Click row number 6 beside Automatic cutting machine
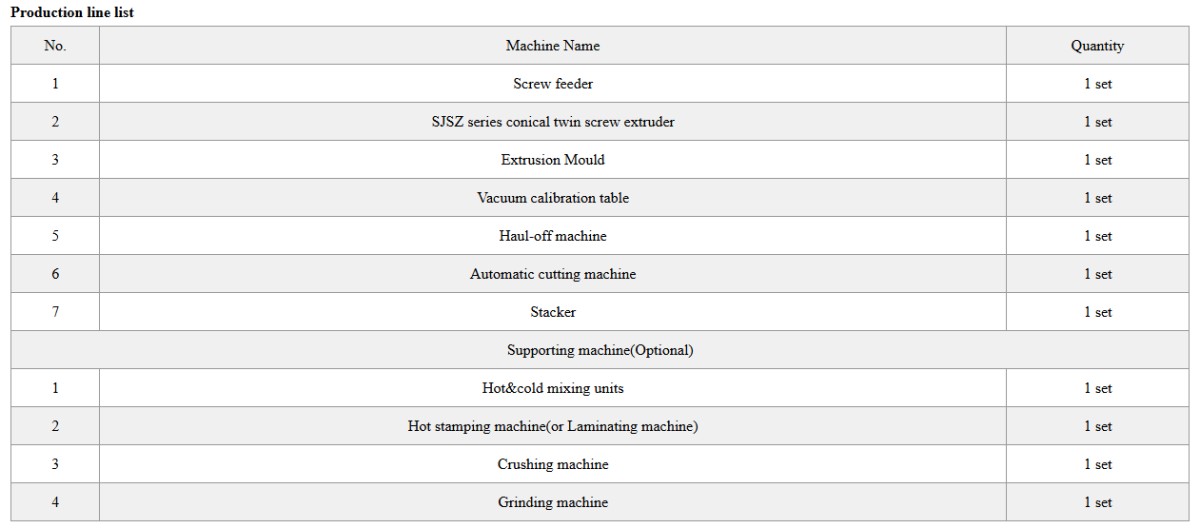 (55, 274)
